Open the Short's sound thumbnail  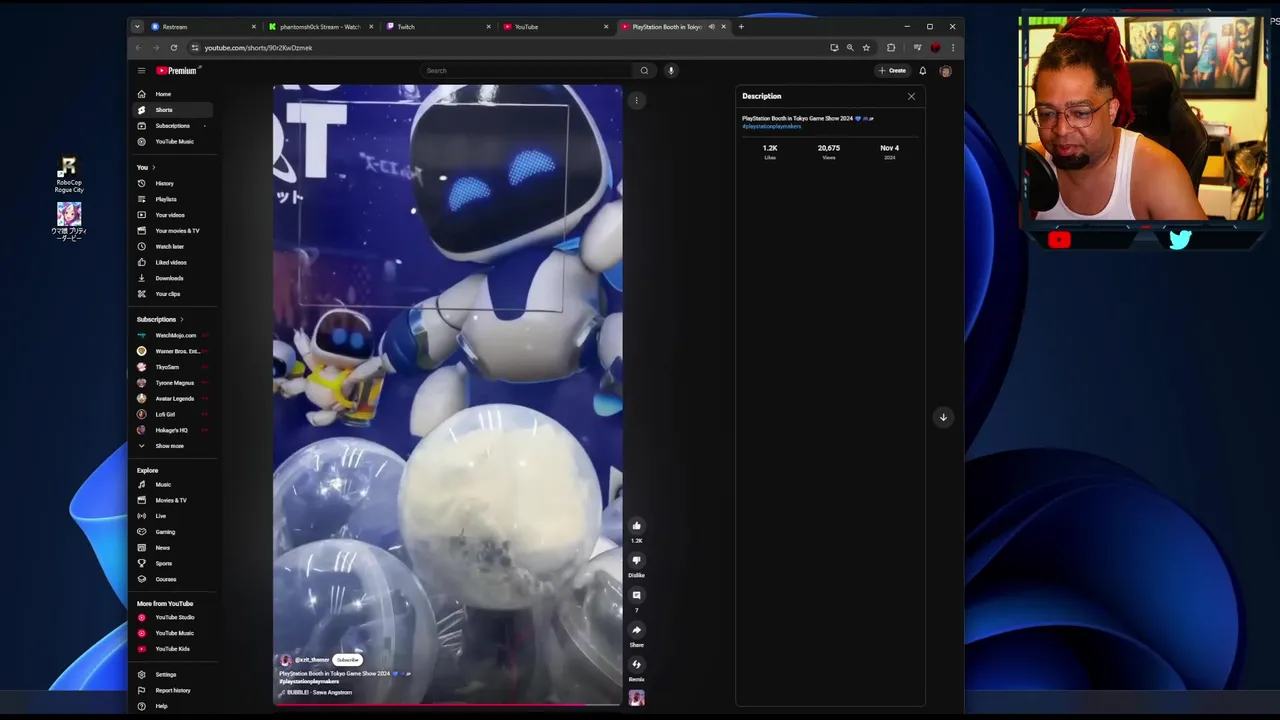(x=636, y=698)
